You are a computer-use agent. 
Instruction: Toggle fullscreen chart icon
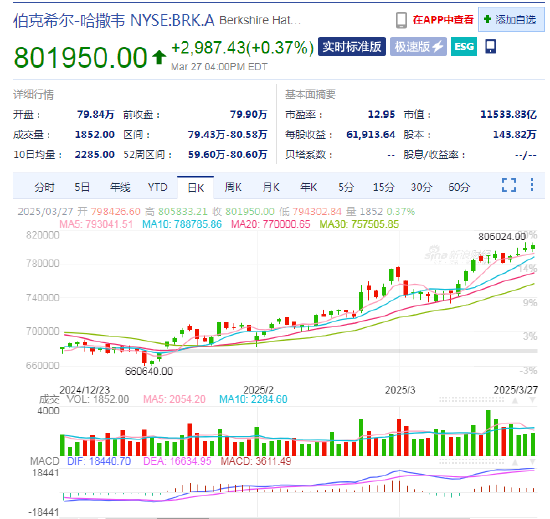(x=509, y=185)
